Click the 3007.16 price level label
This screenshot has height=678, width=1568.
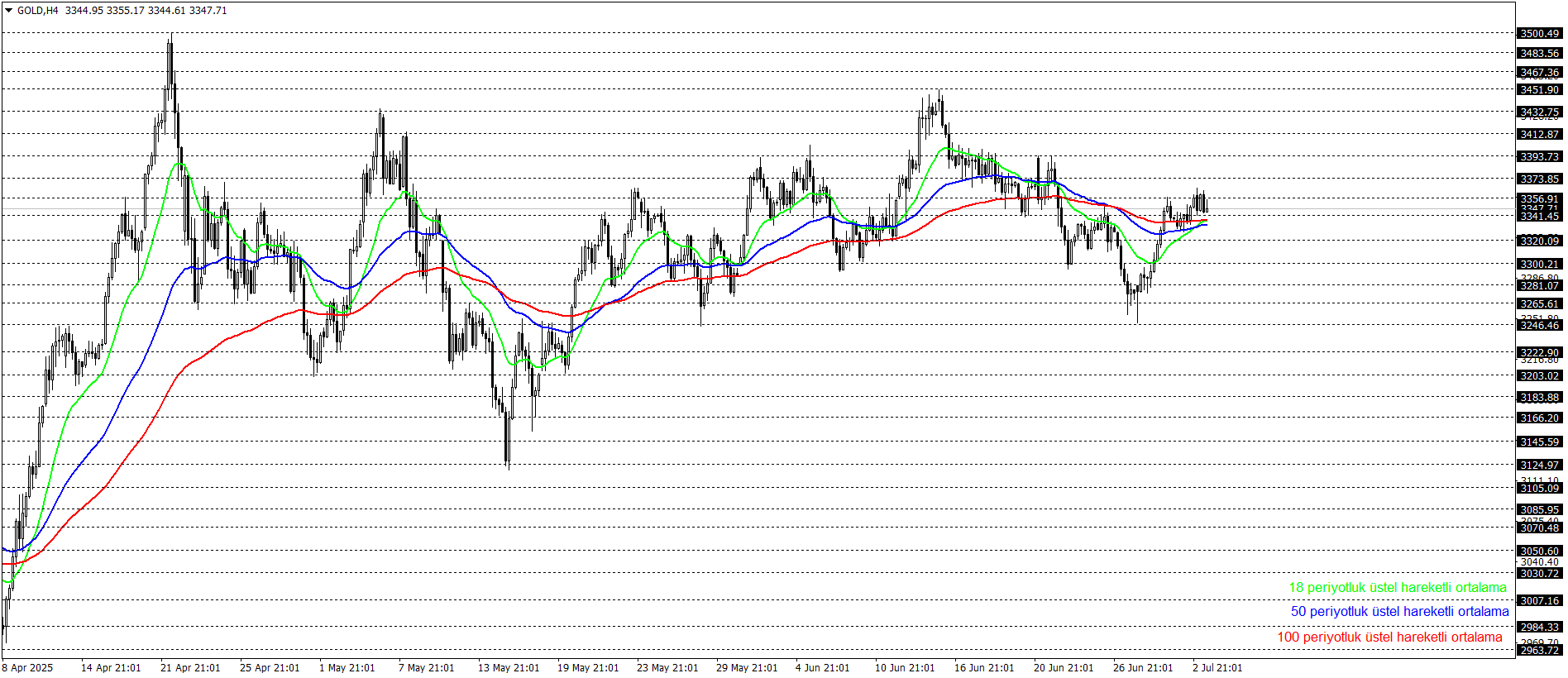(1540, 601)
